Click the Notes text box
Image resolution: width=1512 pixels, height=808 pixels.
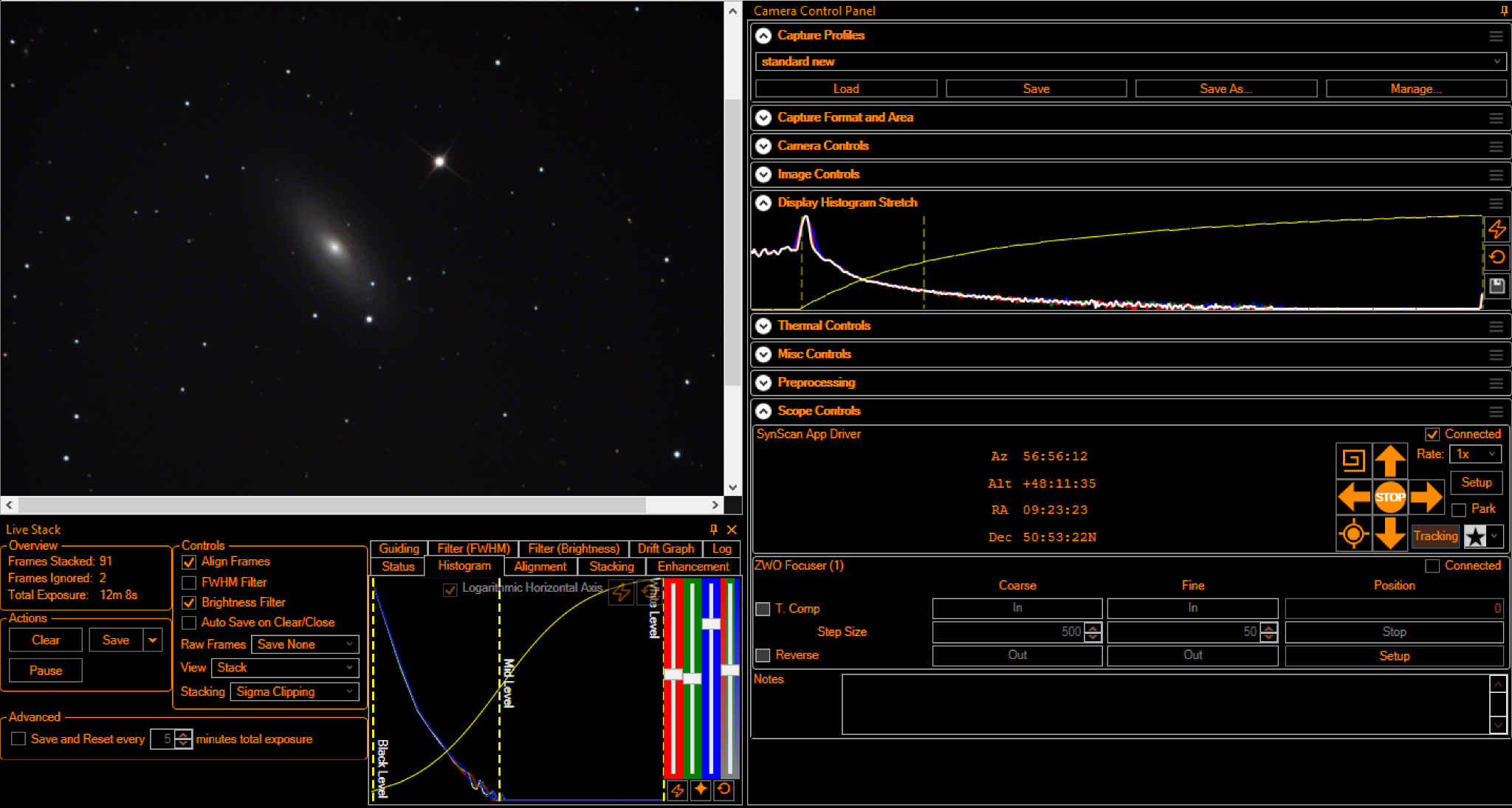(x=1166, y=705)
